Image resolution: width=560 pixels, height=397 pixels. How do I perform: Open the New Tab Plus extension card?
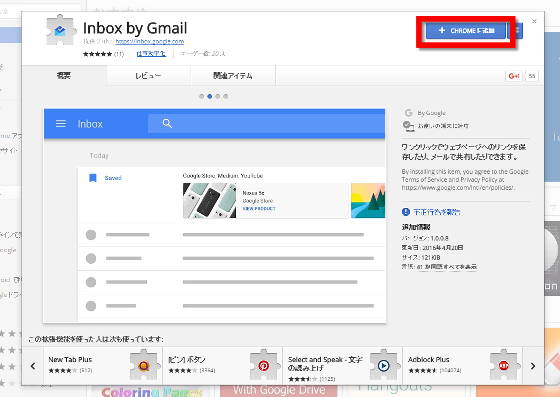(103, 366)
